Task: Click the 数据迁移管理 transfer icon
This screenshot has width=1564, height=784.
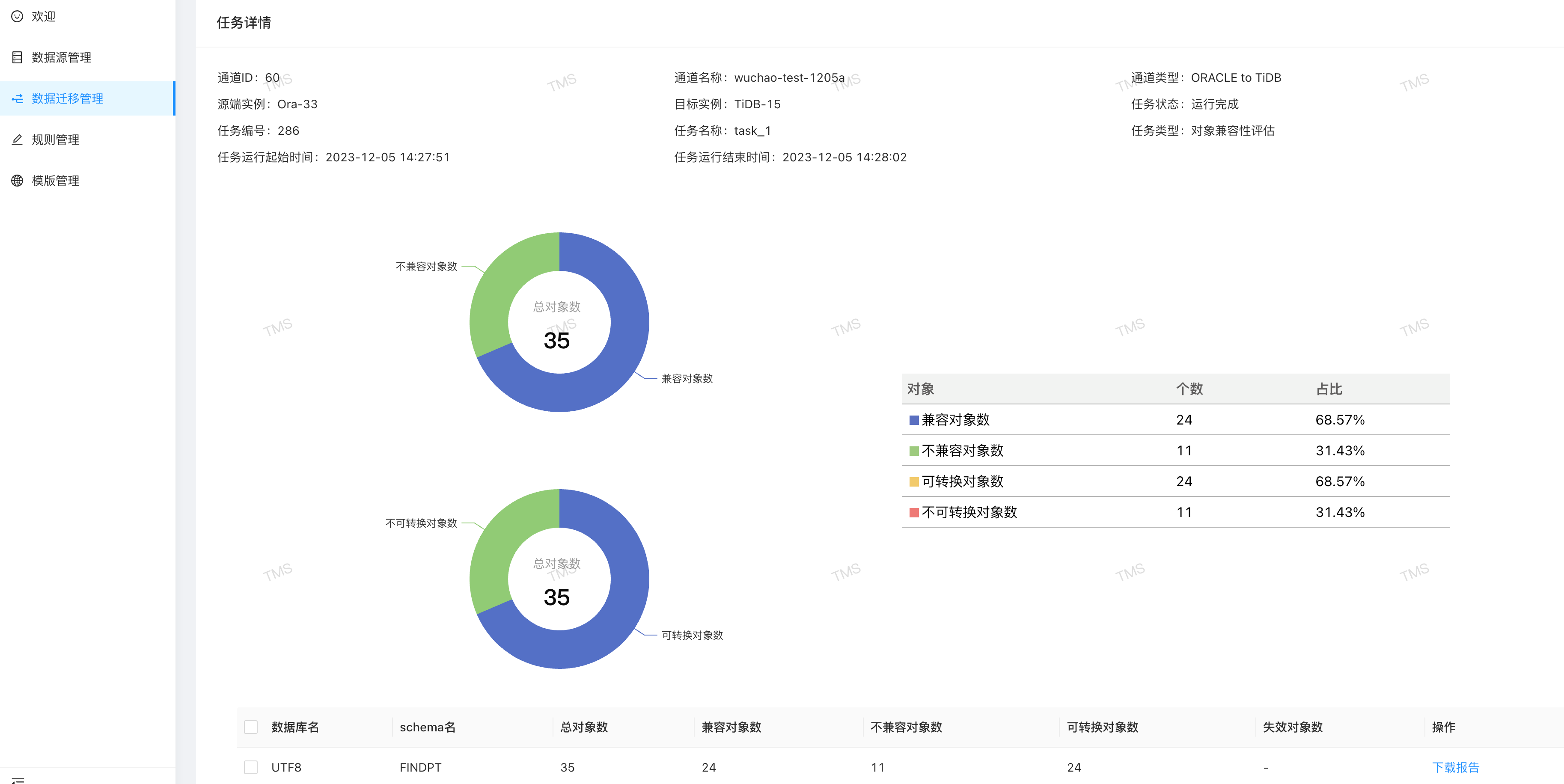Action: tap(17, 98)
